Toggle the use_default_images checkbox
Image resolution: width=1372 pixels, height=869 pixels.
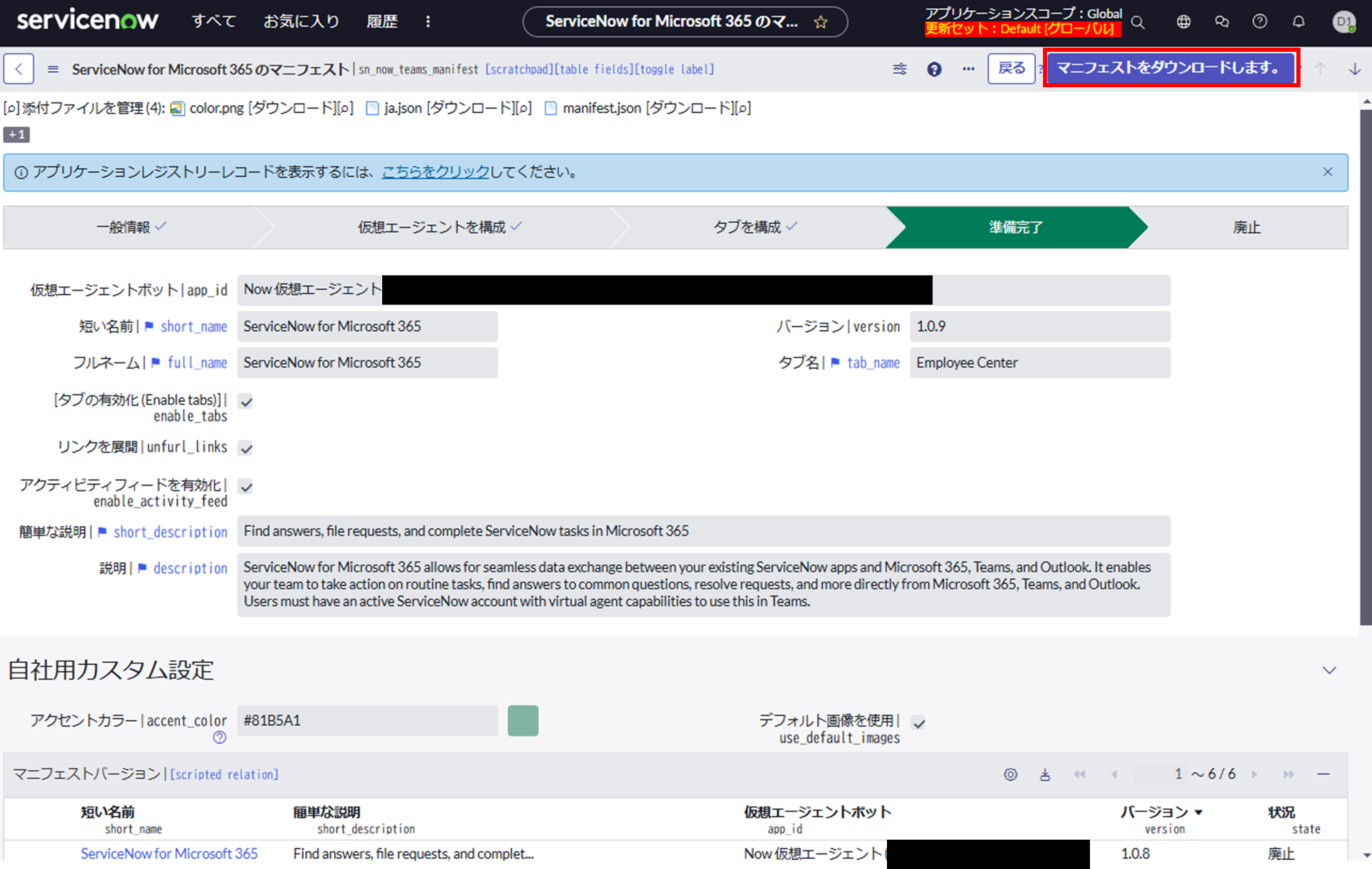(919, 723)
